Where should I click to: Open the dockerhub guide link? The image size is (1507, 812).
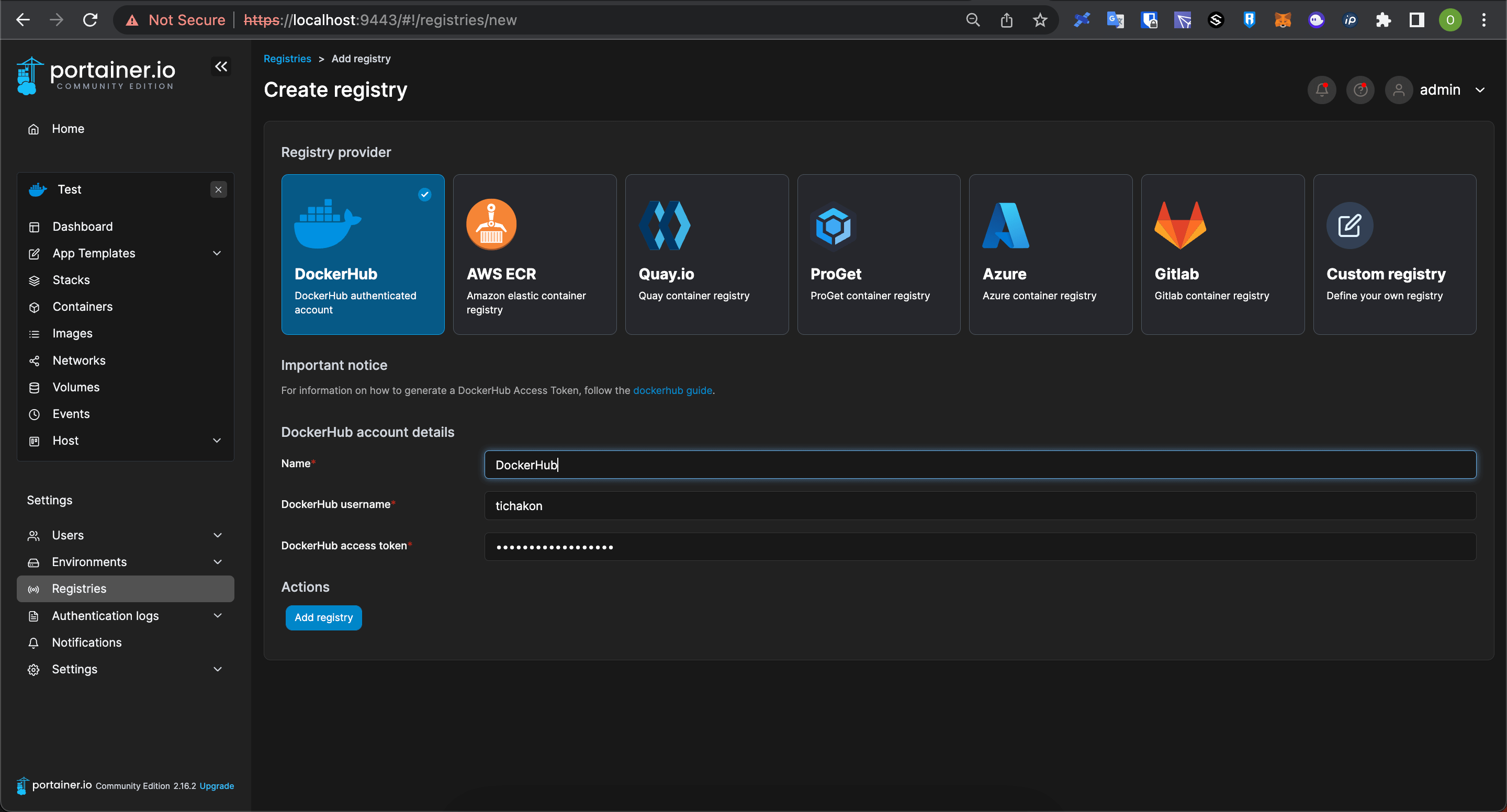[672, 390]
